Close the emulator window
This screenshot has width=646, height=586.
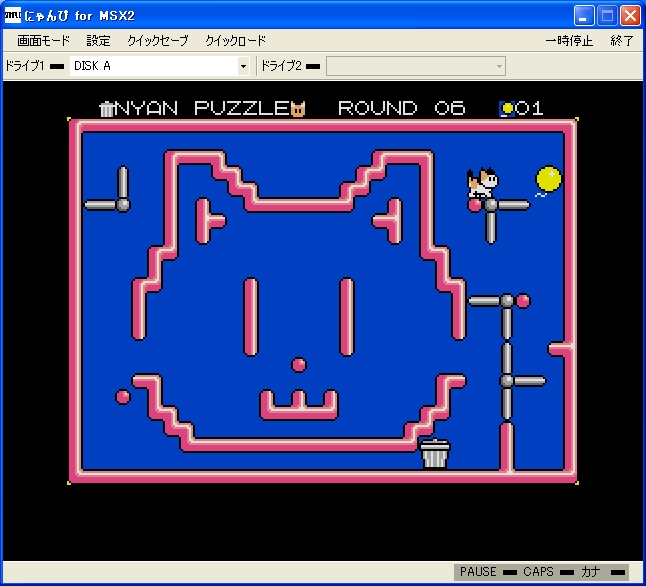tap(630, 16)
